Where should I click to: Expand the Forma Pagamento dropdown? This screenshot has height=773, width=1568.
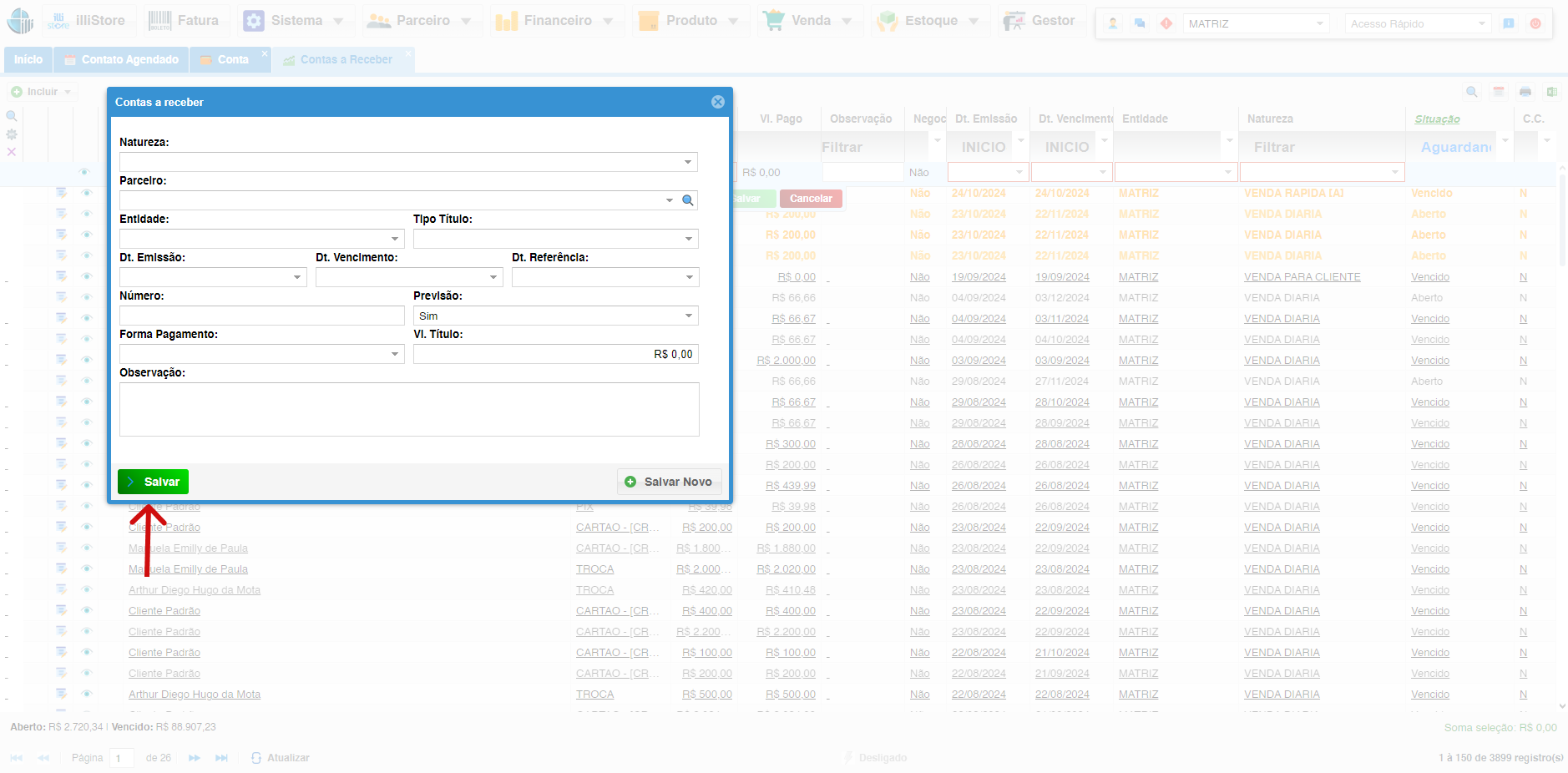[395, 354]
